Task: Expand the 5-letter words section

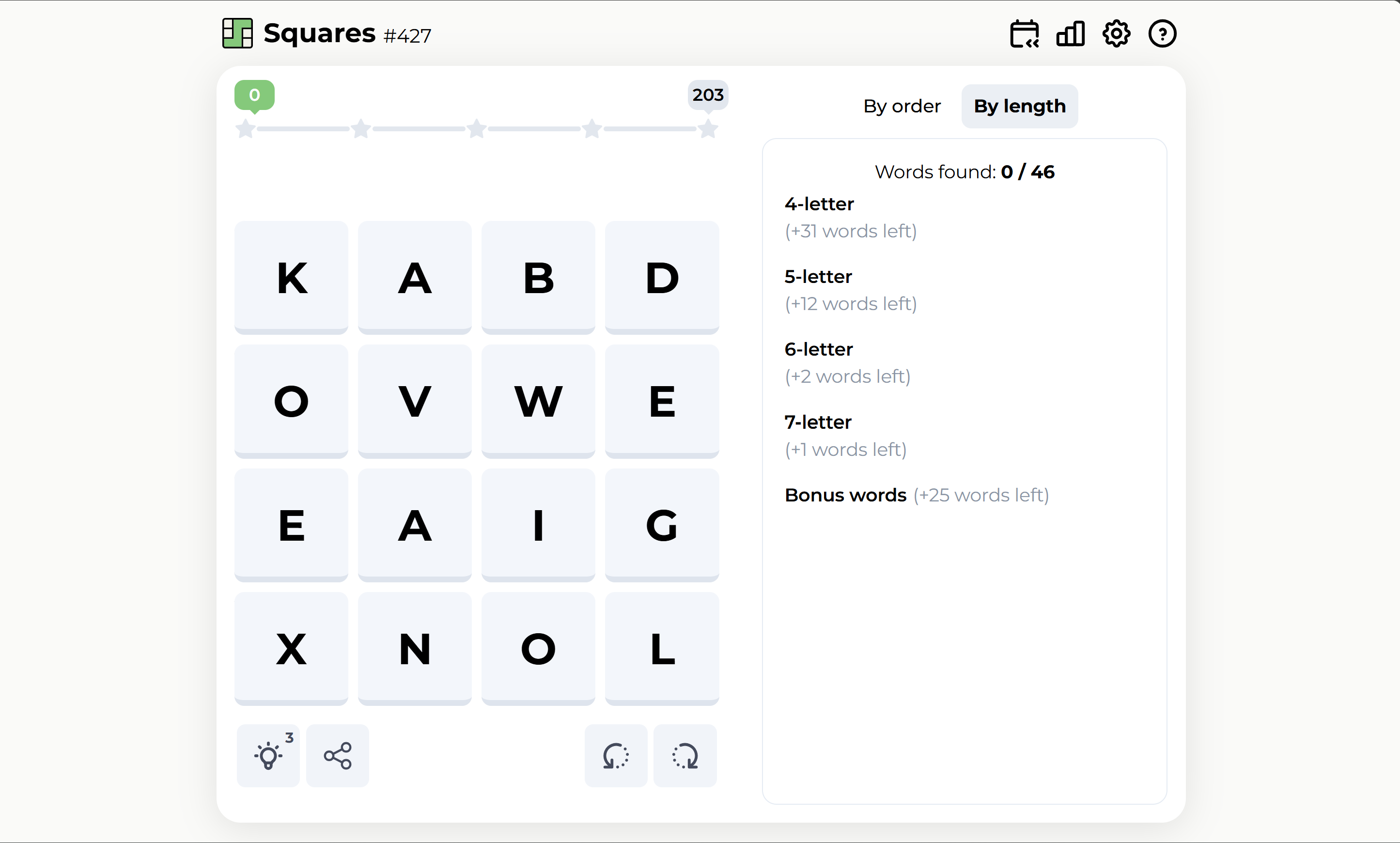Action: coord(818,277)
